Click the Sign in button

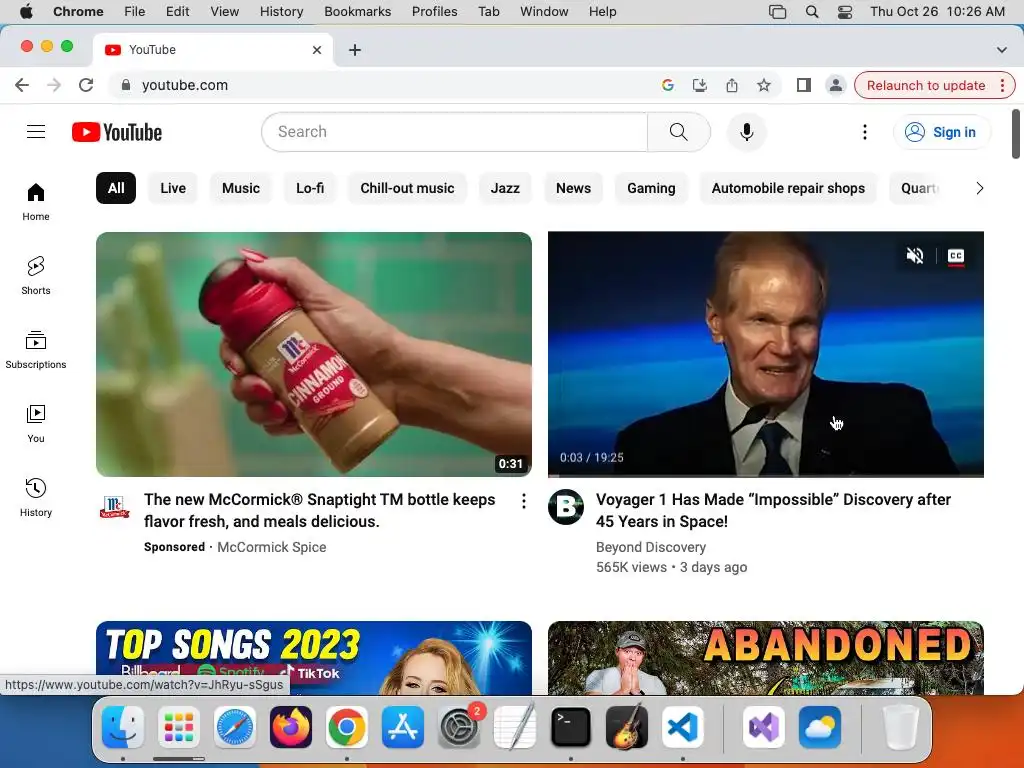coord(941,132)
